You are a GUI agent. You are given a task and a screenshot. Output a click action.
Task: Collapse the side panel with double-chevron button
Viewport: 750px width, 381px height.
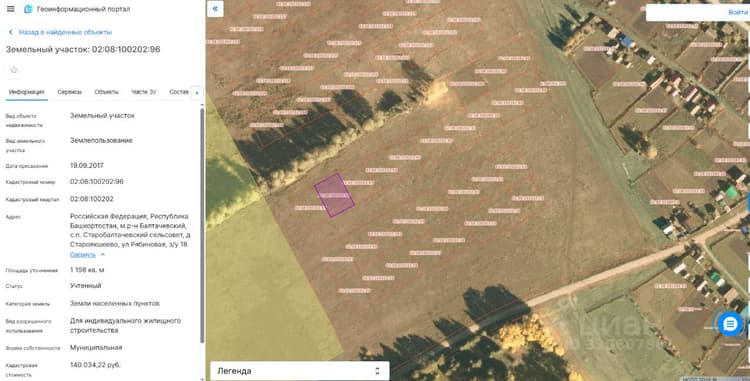(x=215, y=9)
